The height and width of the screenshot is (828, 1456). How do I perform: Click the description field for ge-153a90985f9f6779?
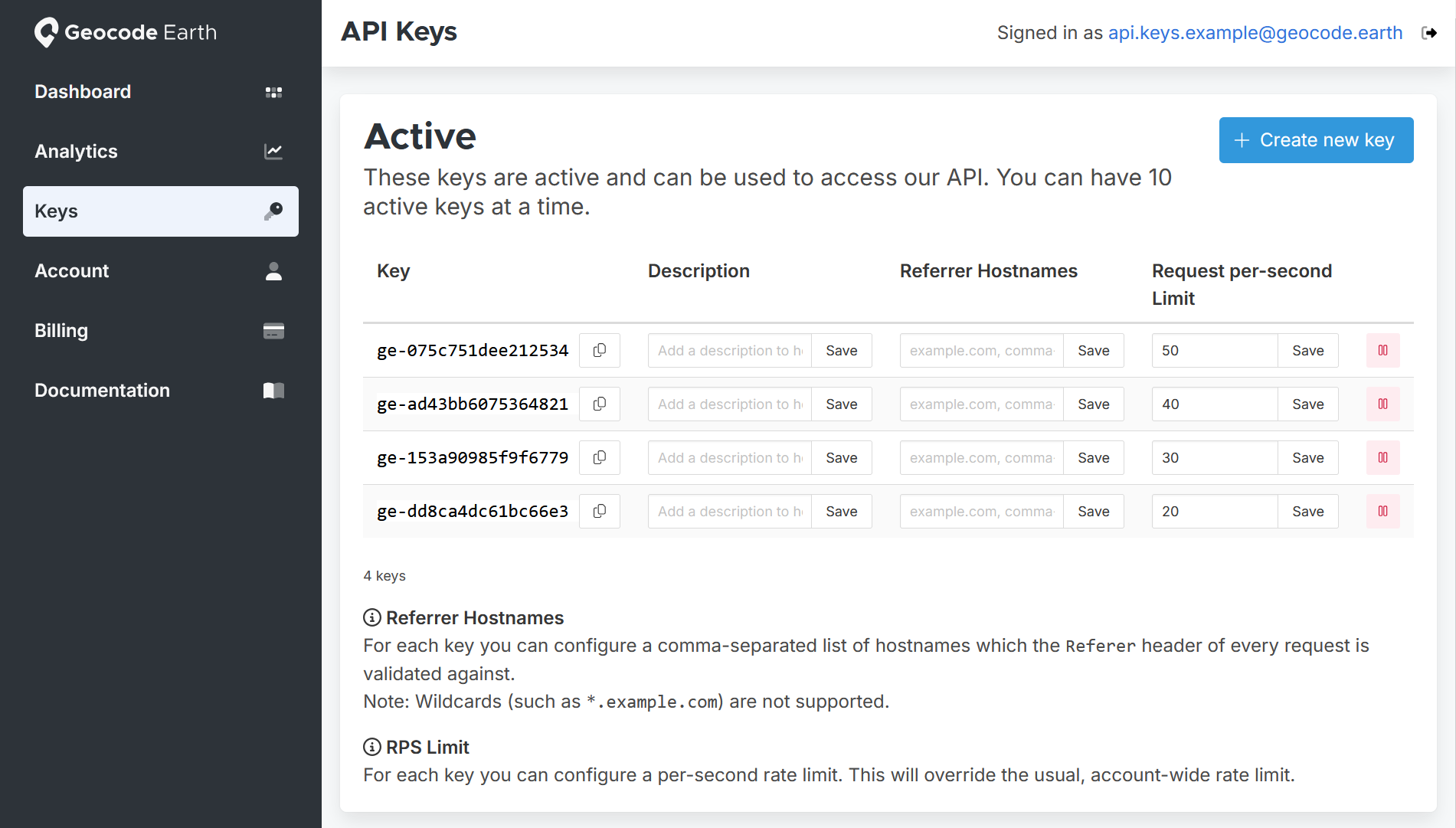coord(728,457)
